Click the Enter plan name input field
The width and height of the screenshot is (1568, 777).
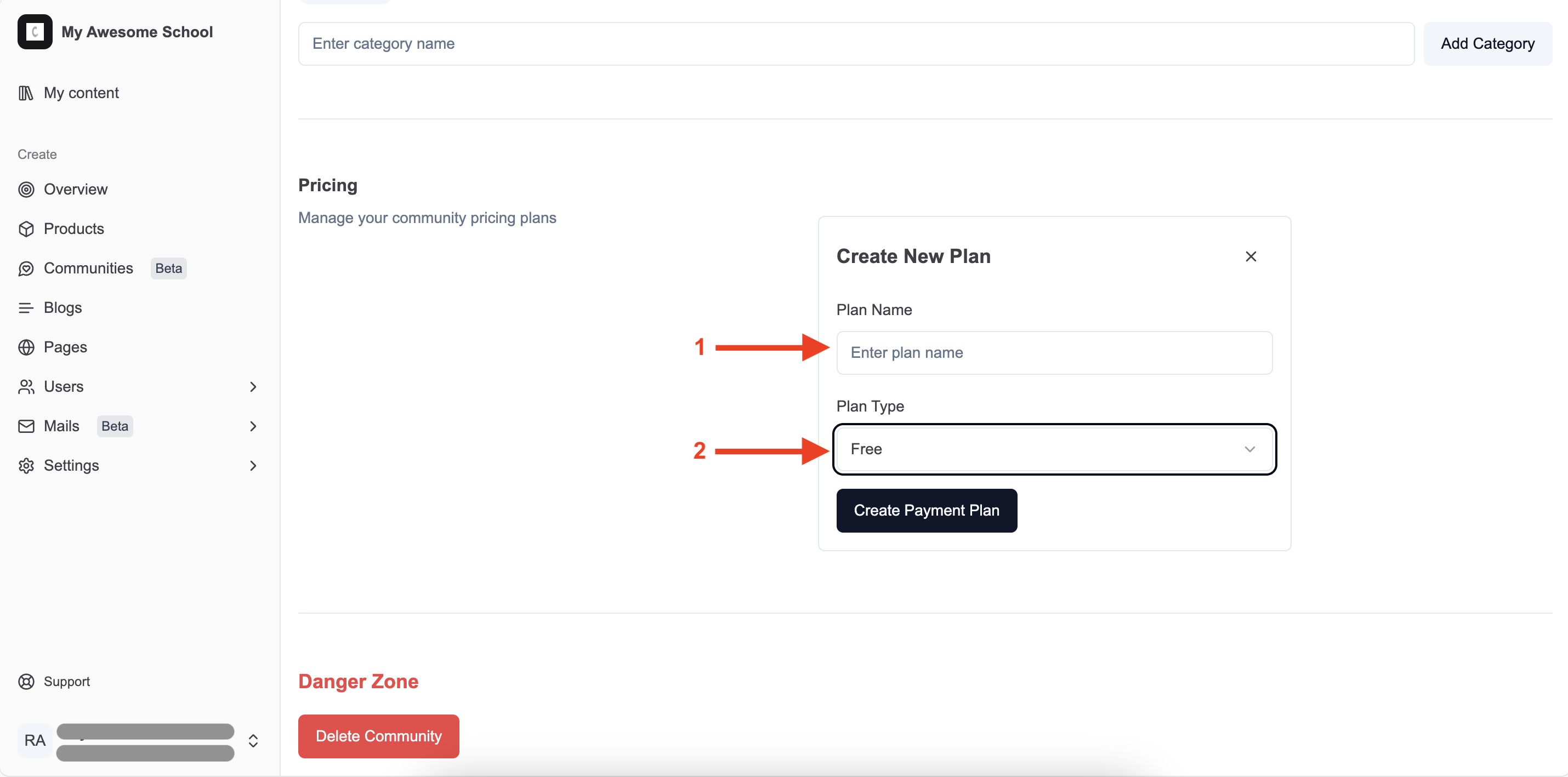[1054, 352]
